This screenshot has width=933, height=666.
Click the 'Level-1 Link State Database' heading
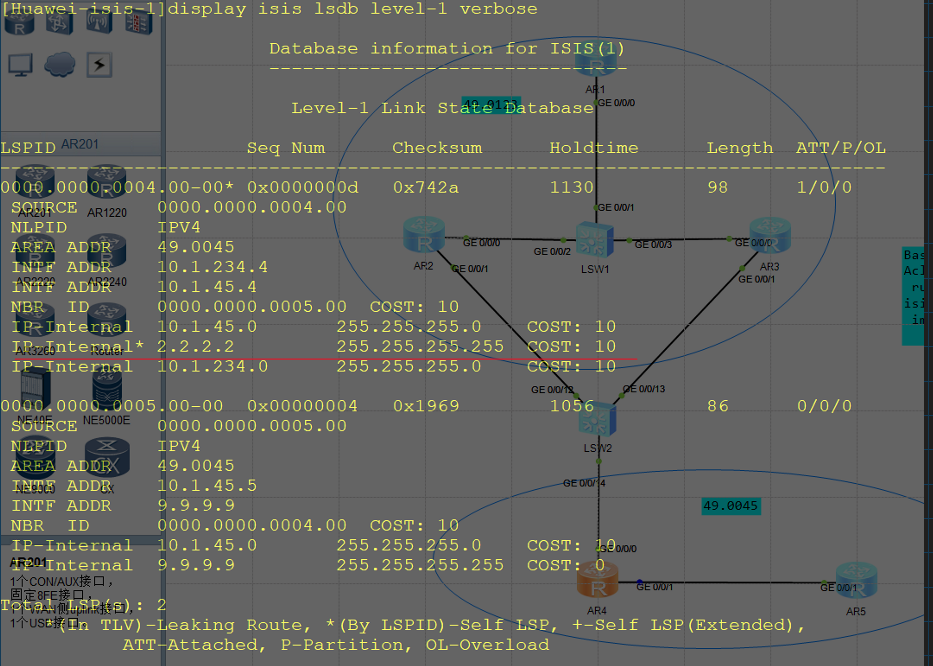pos(442,108)
